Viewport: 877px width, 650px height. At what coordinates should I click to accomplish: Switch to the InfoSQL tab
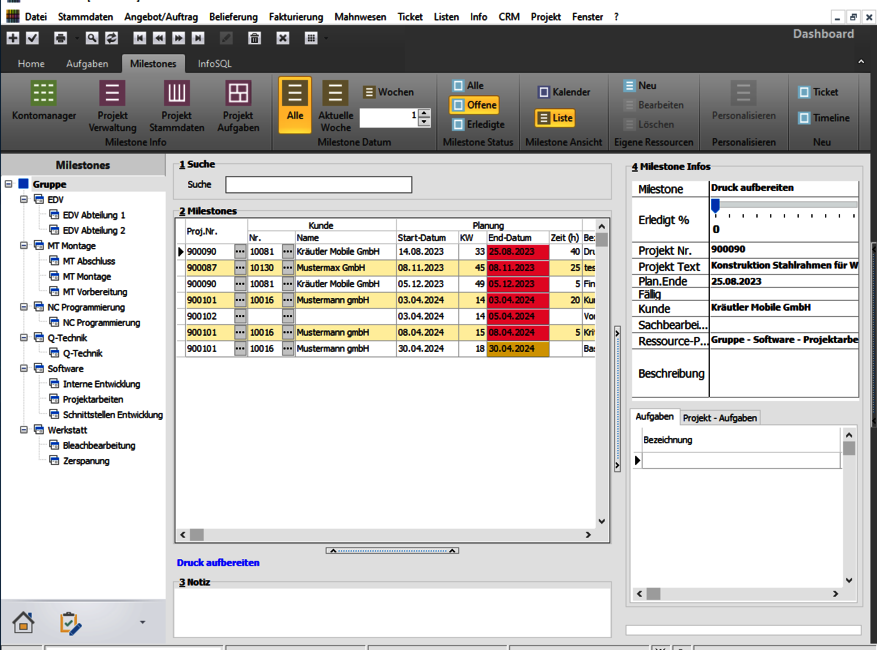point(214,64)
